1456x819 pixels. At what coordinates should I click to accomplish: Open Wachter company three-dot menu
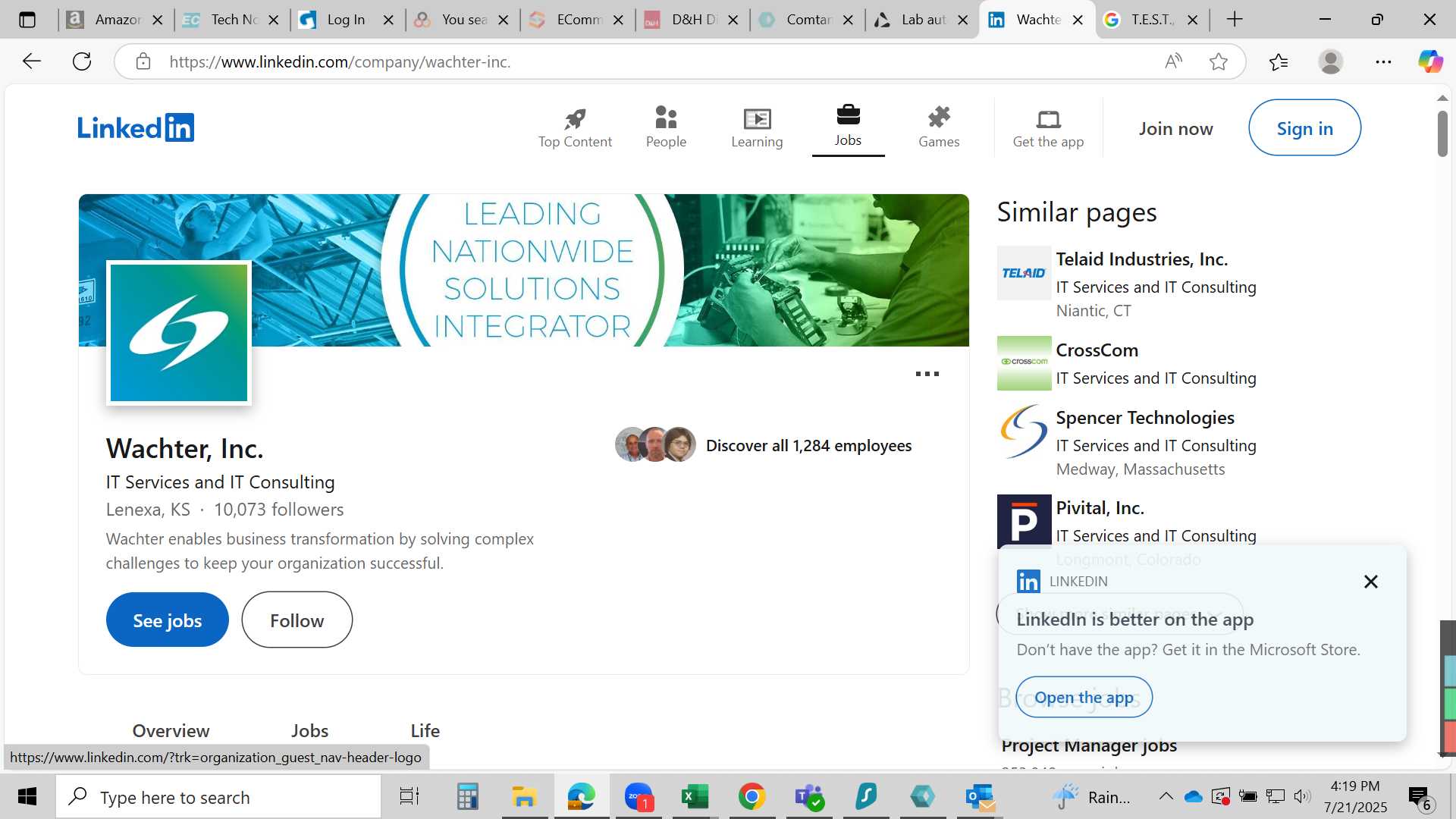(927, 374)
